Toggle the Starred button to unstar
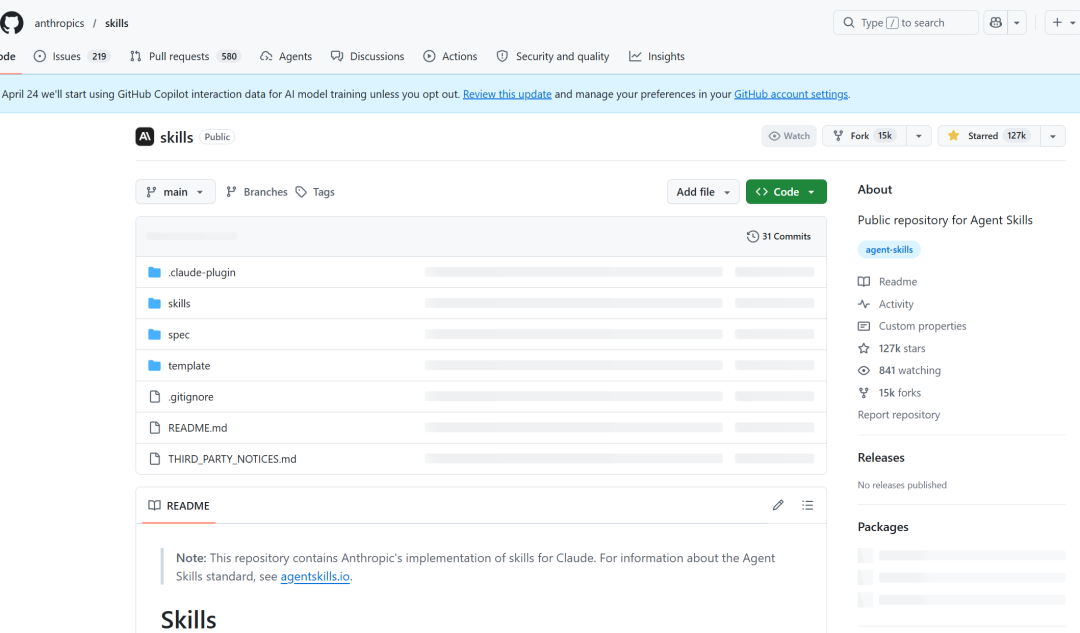 [989, 136]
